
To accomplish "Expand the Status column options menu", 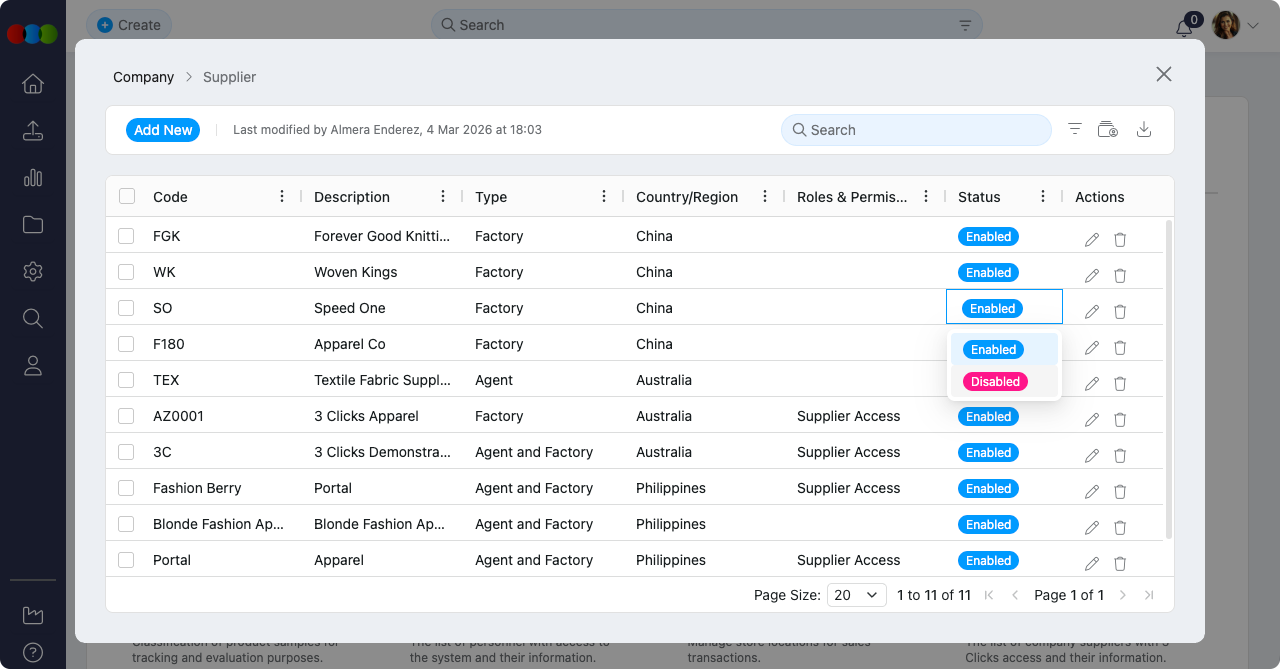I will tap(1043, 197).
